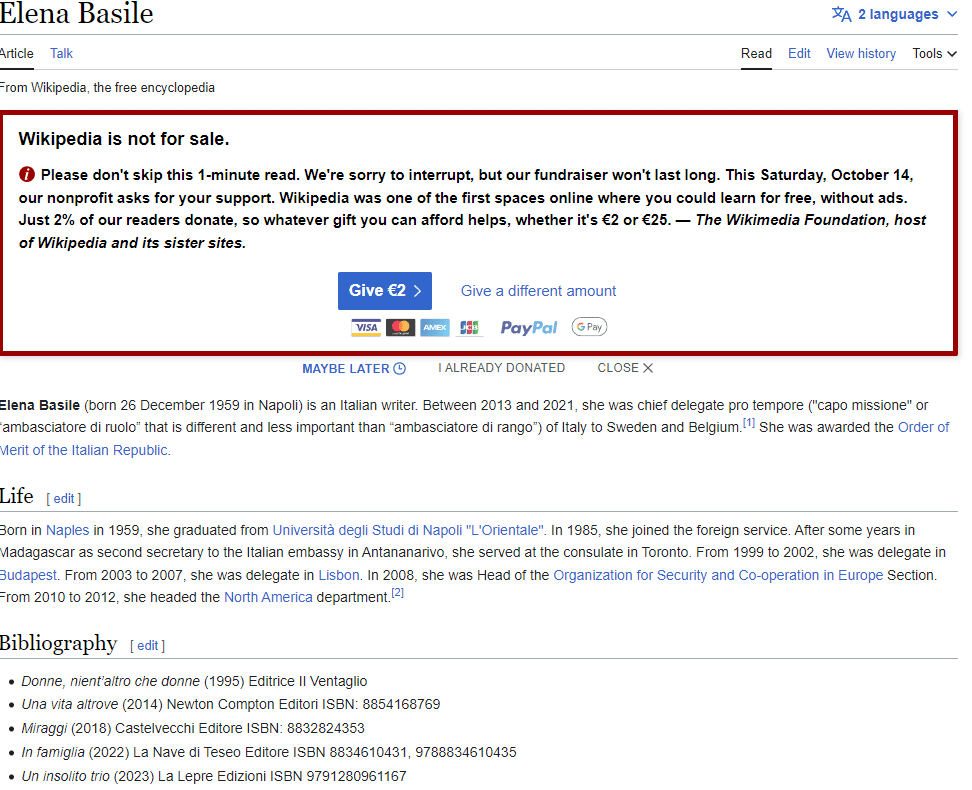This screenshot has height=790, width=972.
Task: Click the 'Miraggi' bibliography entry
Action: click(193, 728)
